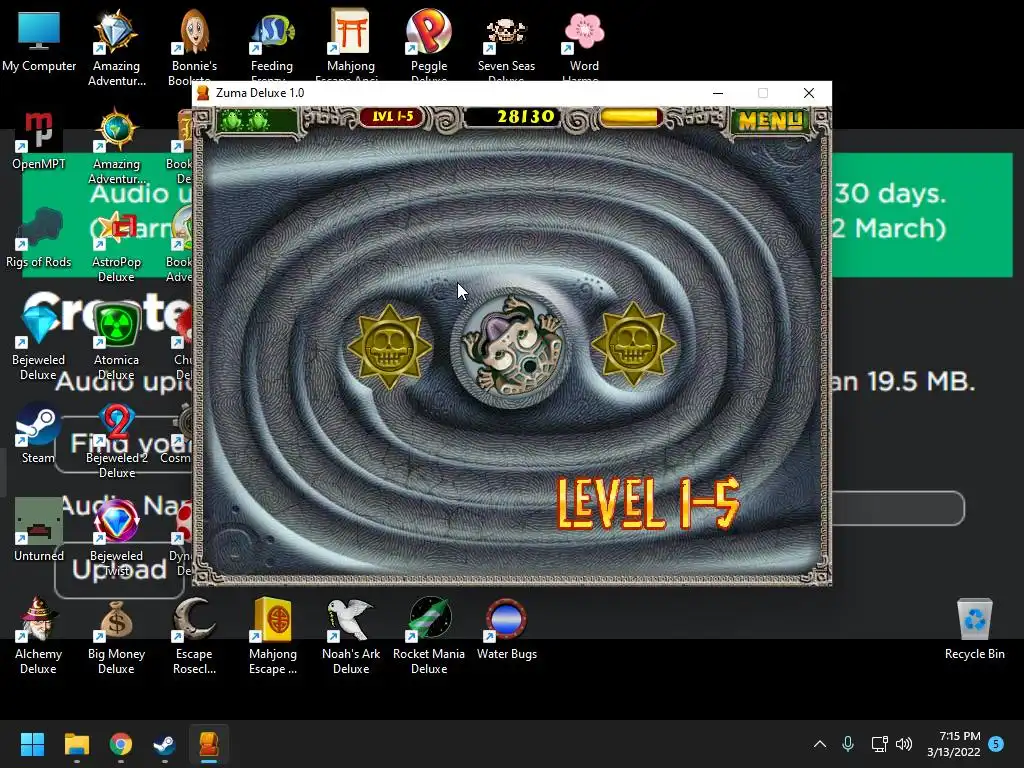
Task: Expand the hidden system tray icons
Action: (x=820, y=744)
